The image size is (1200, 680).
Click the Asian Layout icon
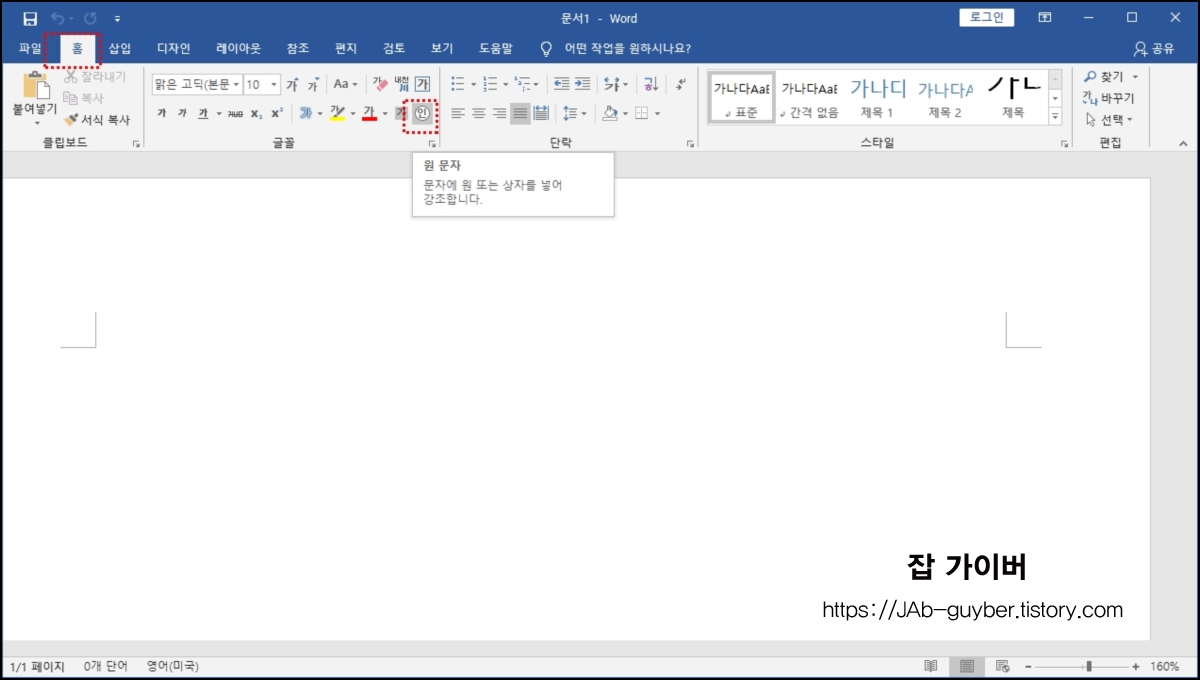(612, 85)
